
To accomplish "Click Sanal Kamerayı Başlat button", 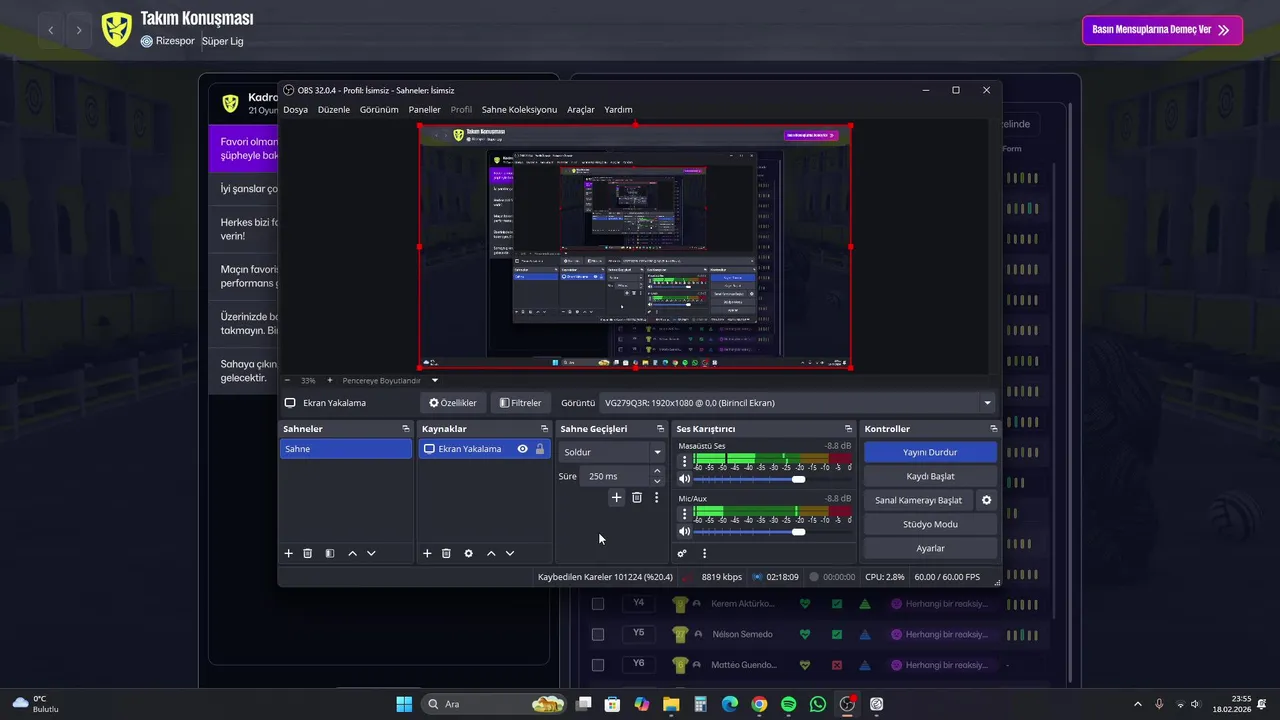I will tap(918, 500).
